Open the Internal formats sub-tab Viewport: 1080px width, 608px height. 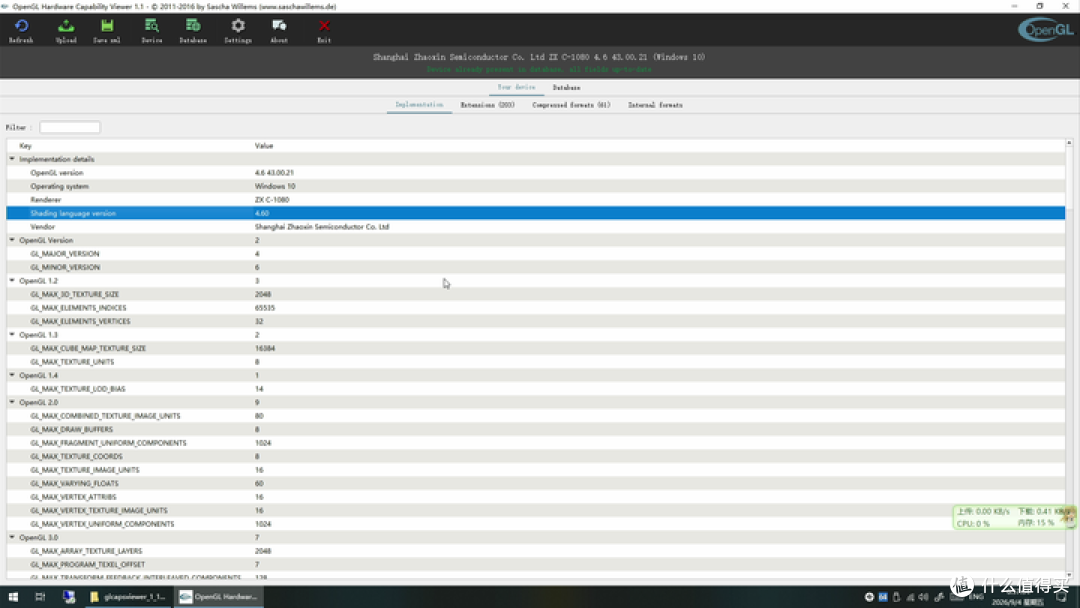click(655, 105)
